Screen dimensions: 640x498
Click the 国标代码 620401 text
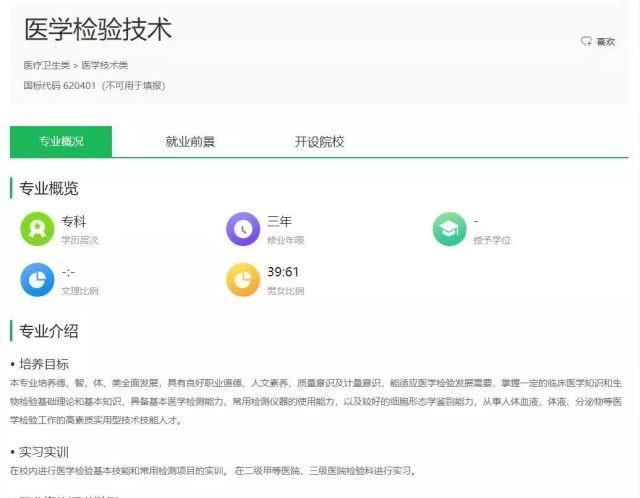pos(60,85)
